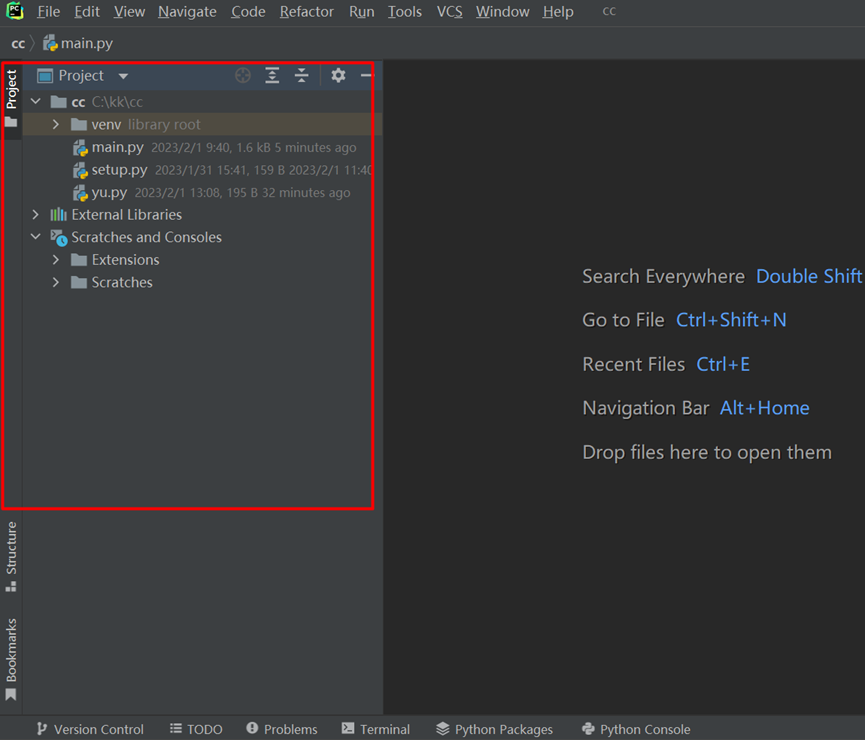Click the Ctrl+E shortcut text
Image resolution: width=865 pixels, height=740 pixels.
723,364
